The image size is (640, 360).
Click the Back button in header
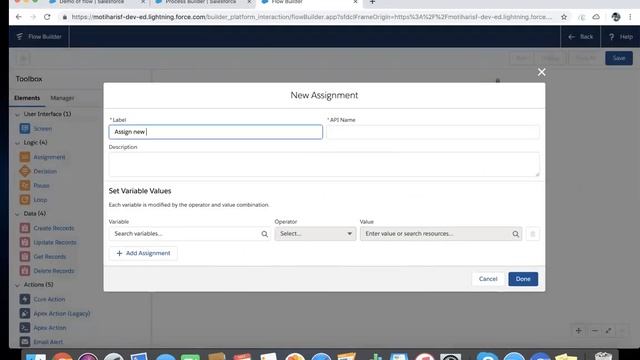581,37
